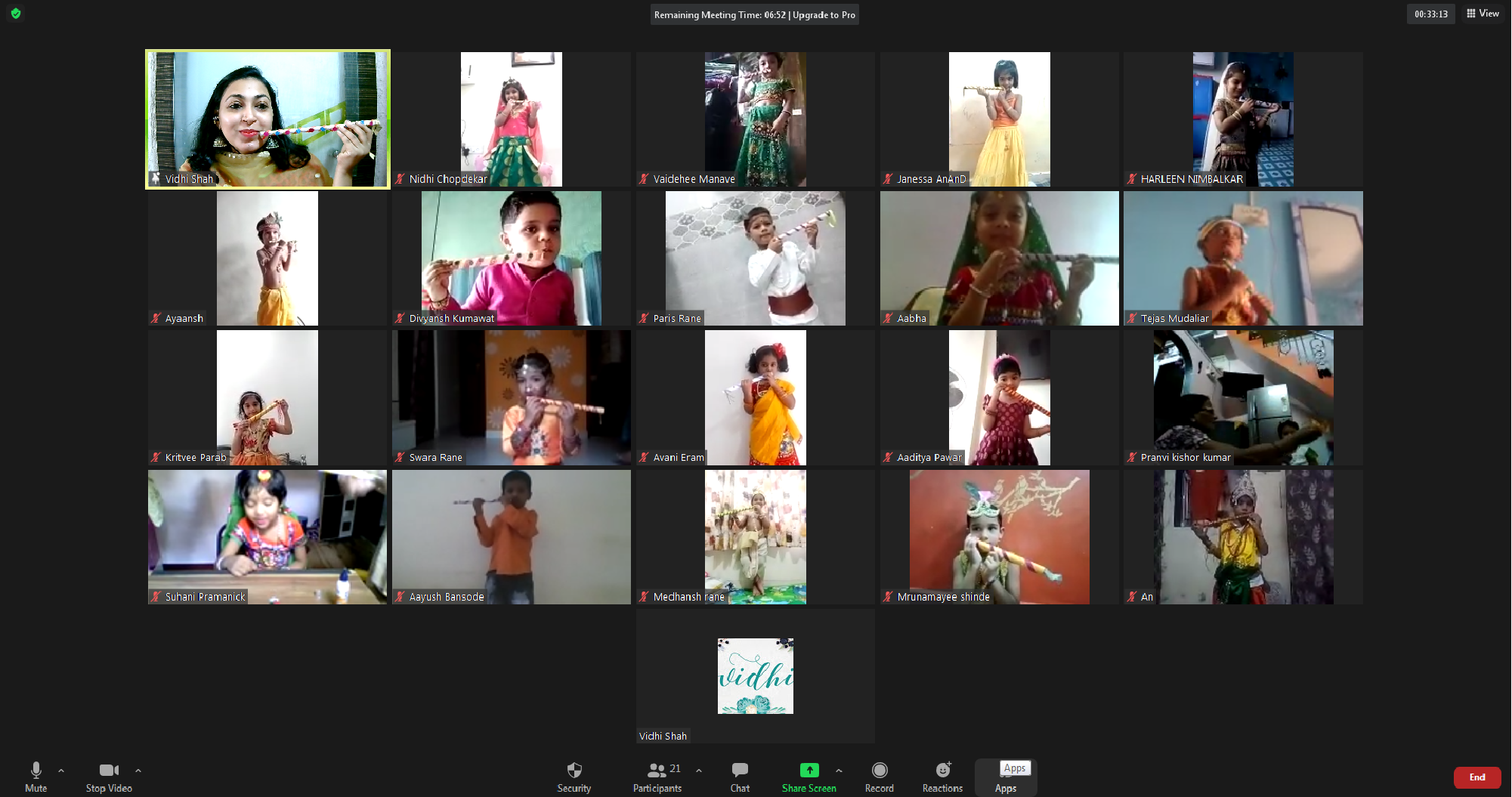Select HARLEEN NIMBALKAR video tile
The height and width of the screenshot is (797, 1512).
point(1243,119)
